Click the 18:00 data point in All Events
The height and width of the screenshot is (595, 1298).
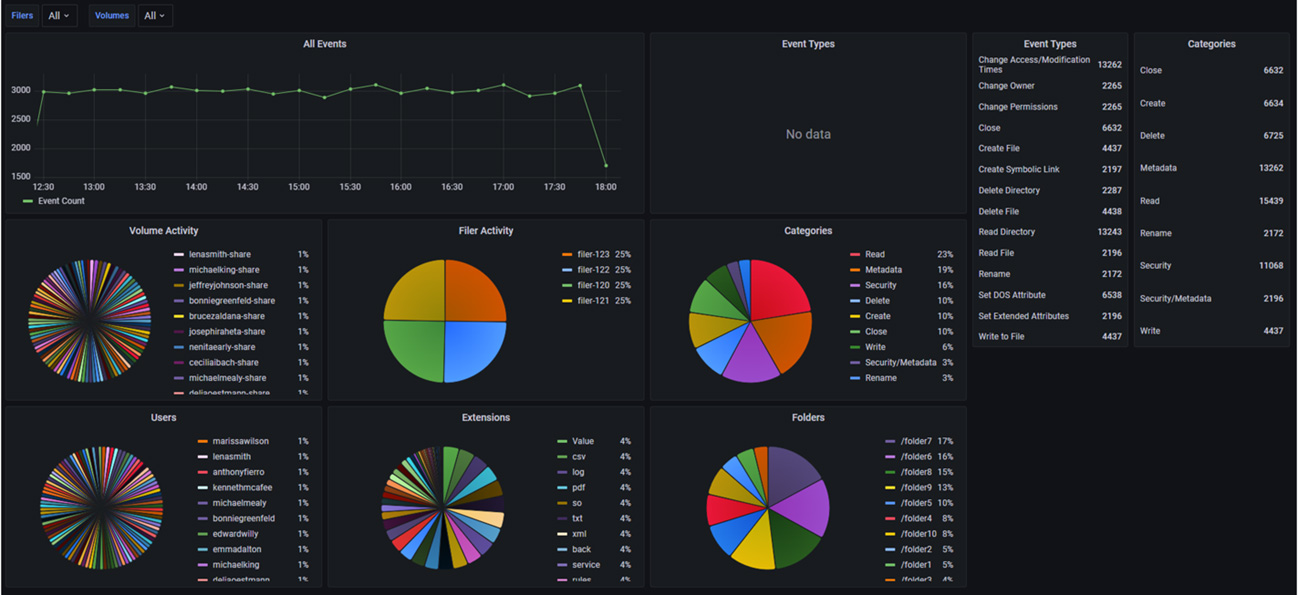606,165
